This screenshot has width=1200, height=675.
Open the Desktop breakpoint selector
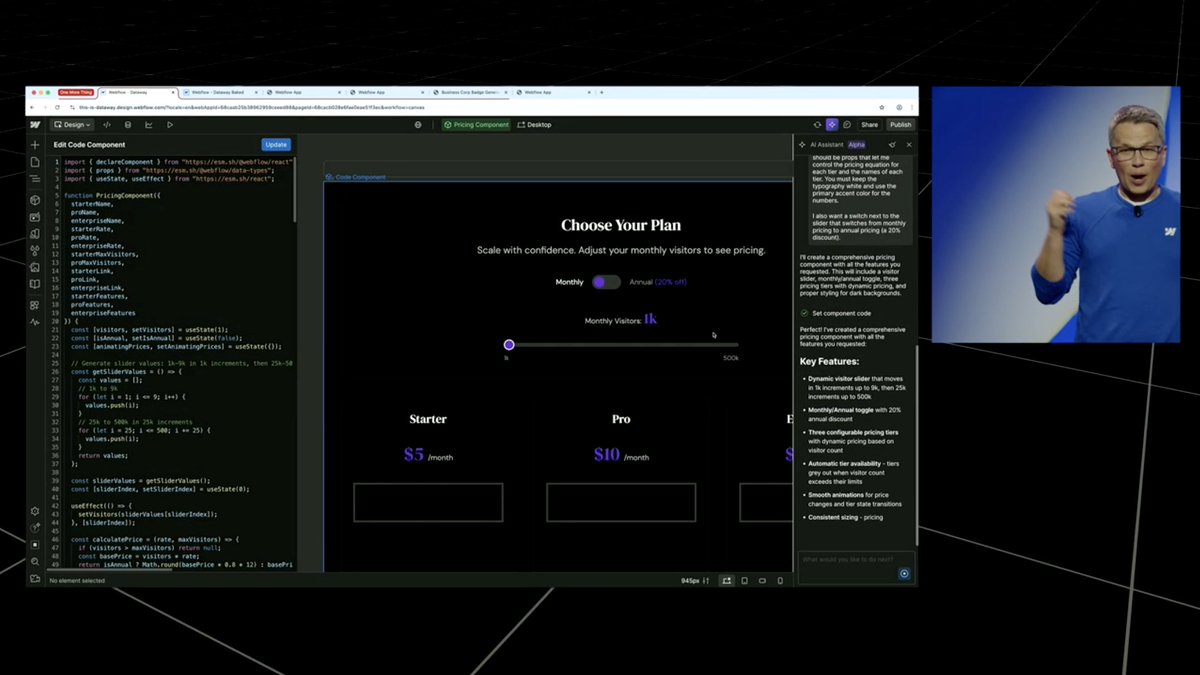(535, 125)
